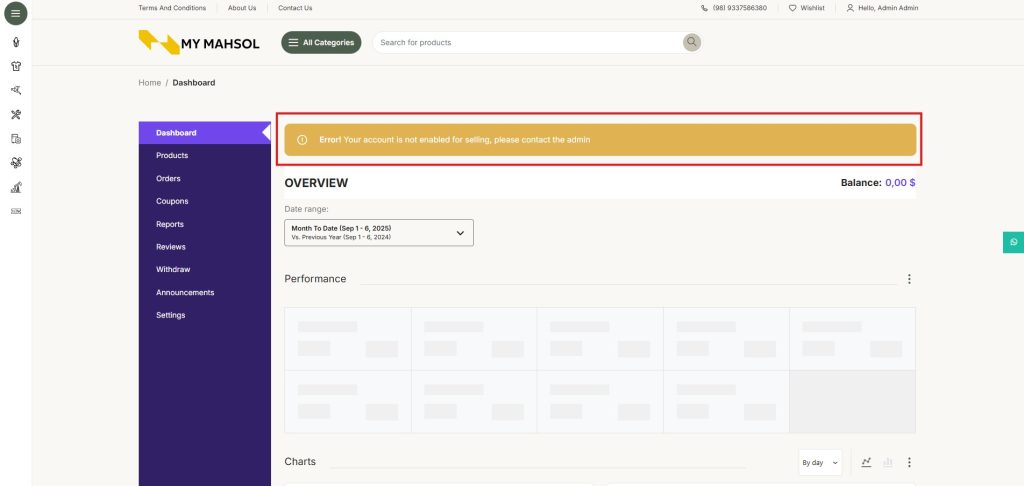The width and height of the screenshot is (1024, 486).
Task: Click the wrench and tools category icon
Action: (x=16, y=115)
